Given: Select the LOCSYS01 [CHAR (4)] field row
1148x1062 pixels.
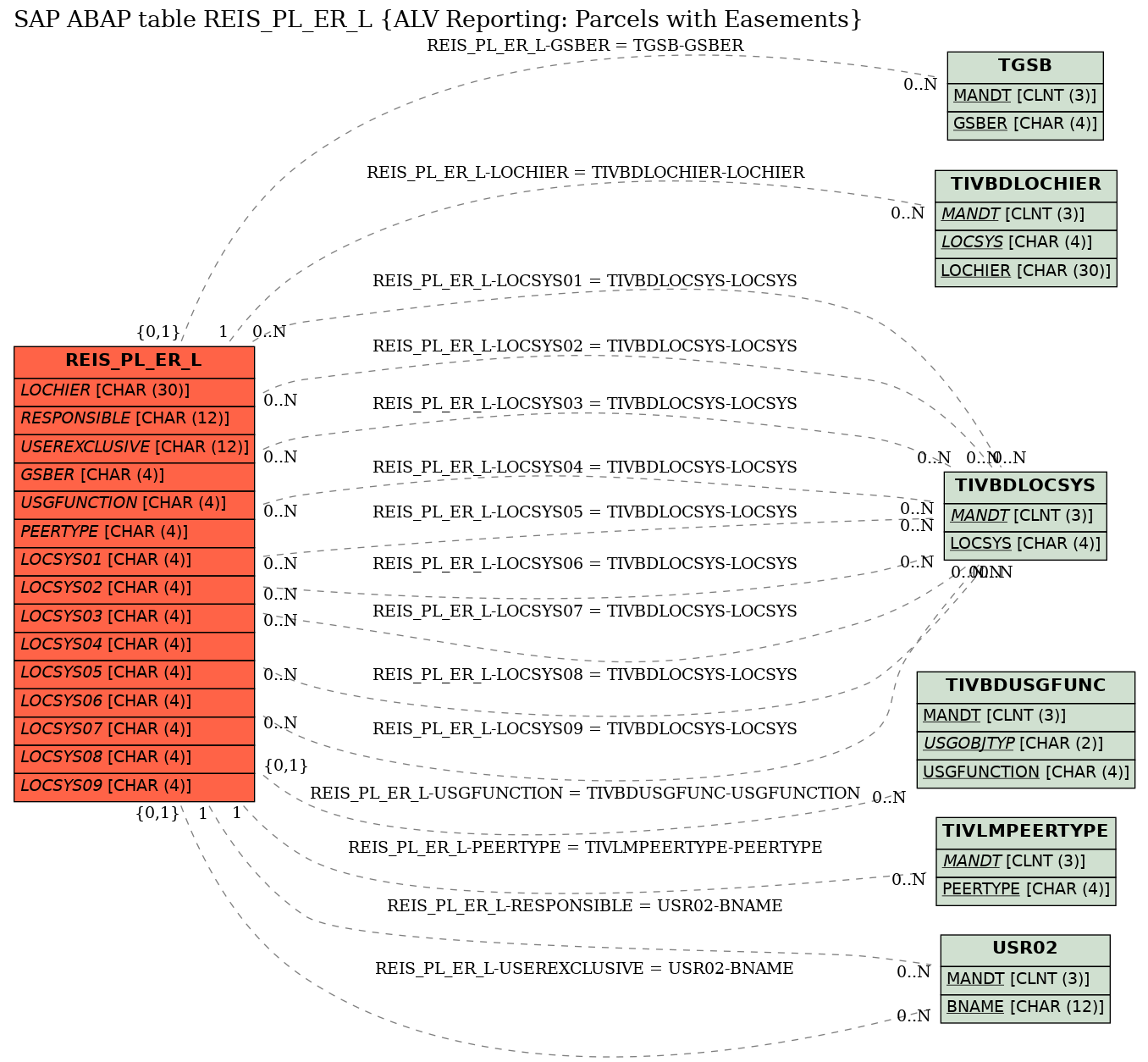Looking at the screenshot, I should pos(134,561).
